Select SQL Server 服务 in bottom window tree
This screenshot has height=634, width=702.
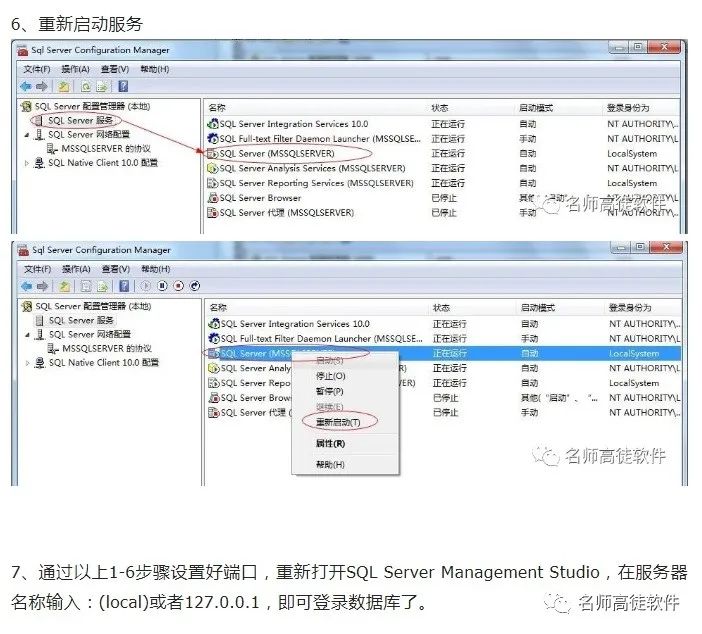tap(81, 320)
